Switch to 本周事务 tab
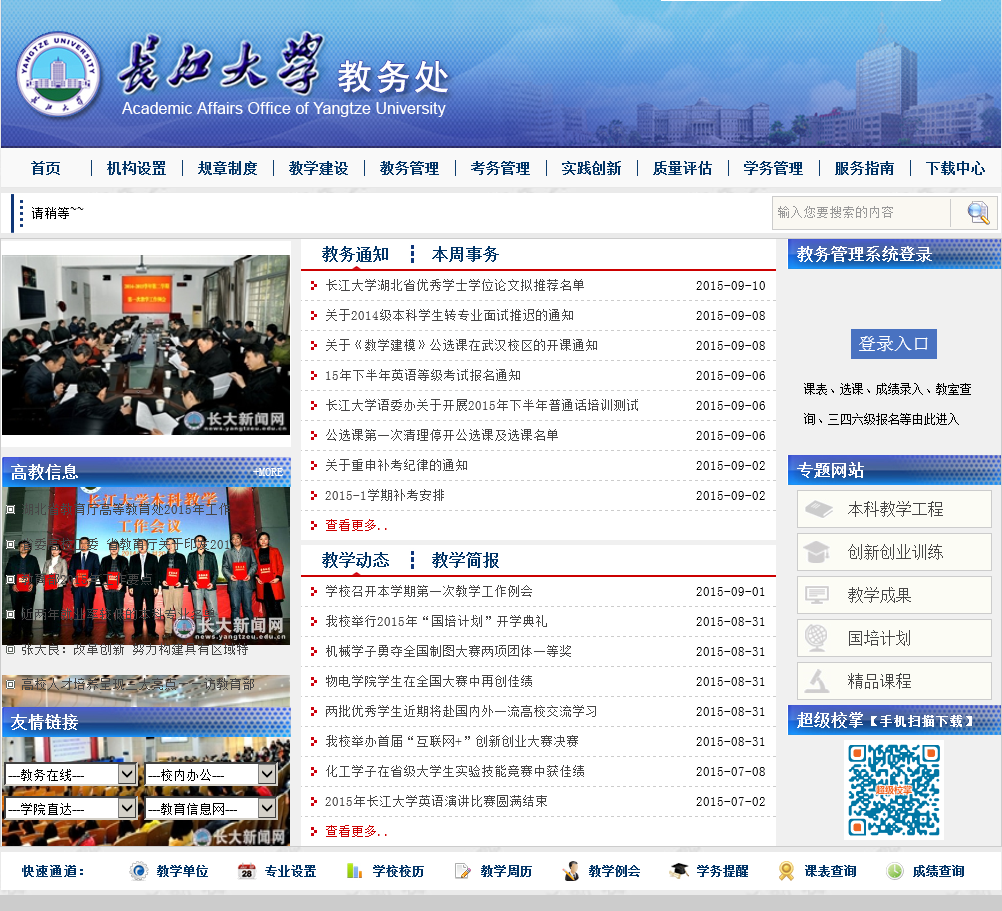 click(465, 254)
